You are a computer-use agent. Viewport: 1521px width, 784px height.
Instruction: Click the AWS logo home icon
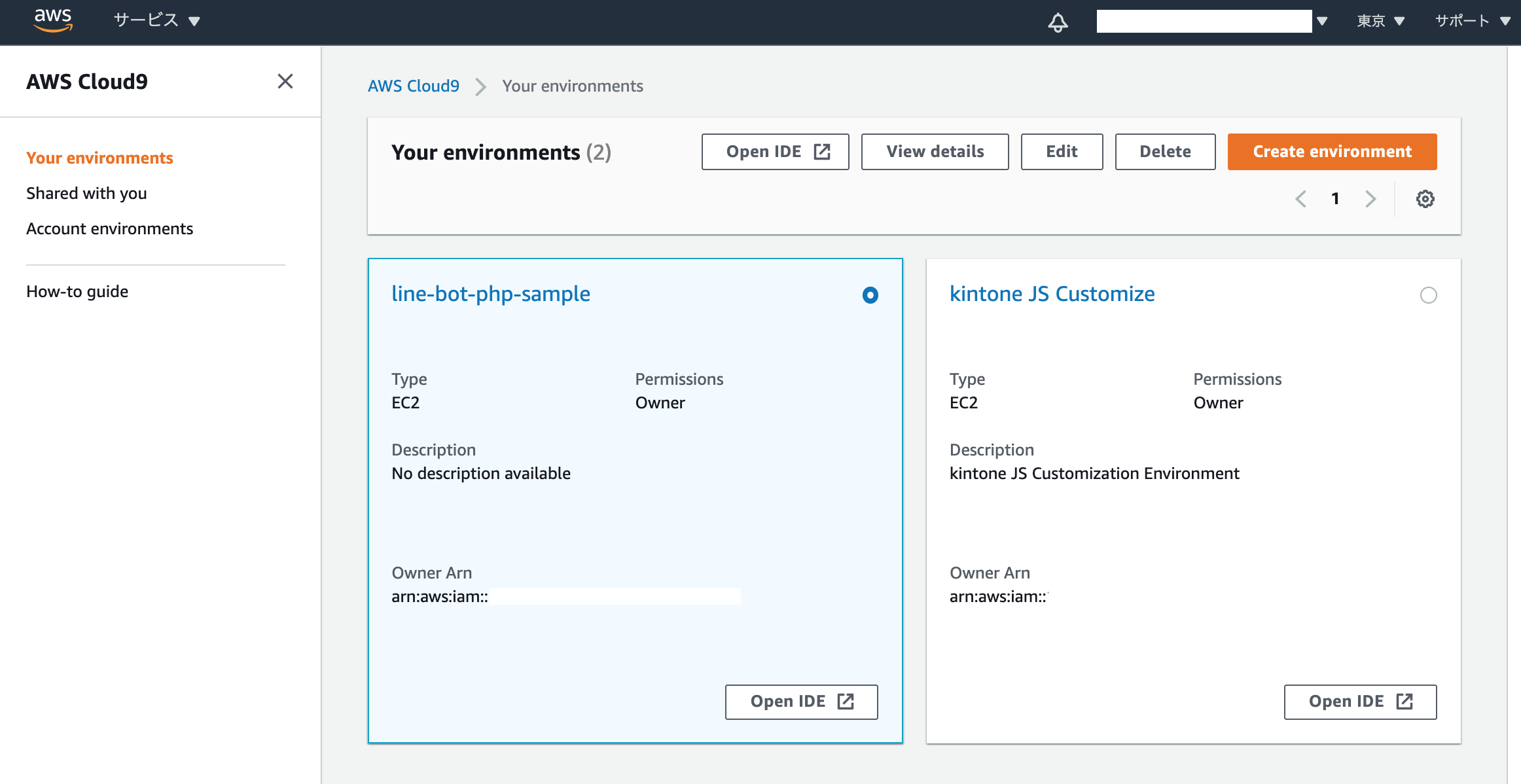(x=53, y=20)
